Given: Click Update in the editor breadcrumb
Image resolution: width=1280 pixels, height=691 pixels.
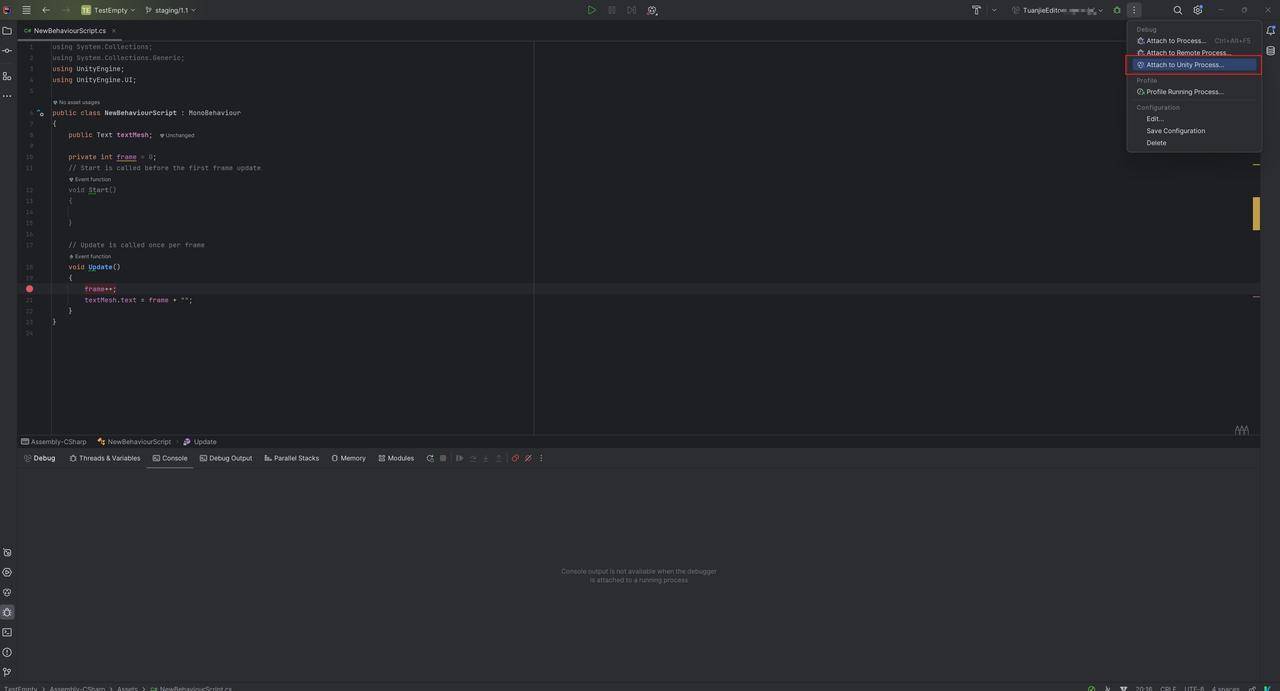Looking at the screenshot, I should pos(204,442).
